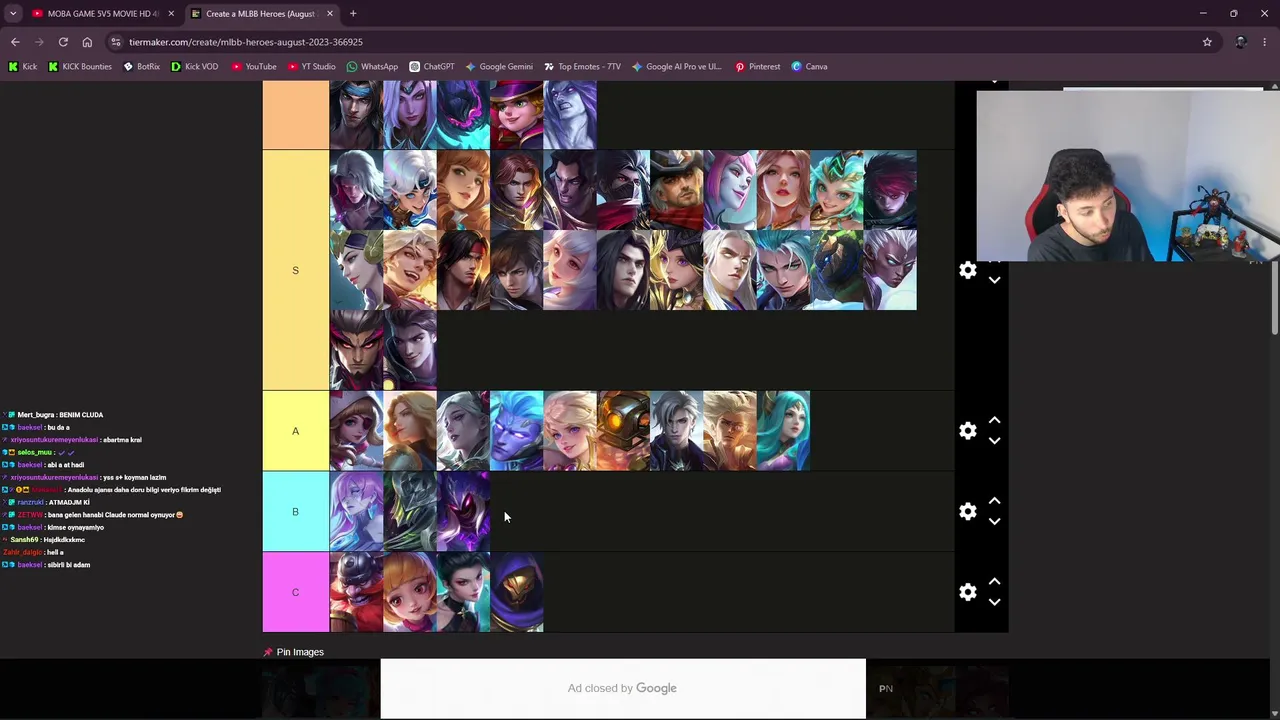Open the Google Gemini bookmark
Screen dimensions: 1280x720
point(499,67)
